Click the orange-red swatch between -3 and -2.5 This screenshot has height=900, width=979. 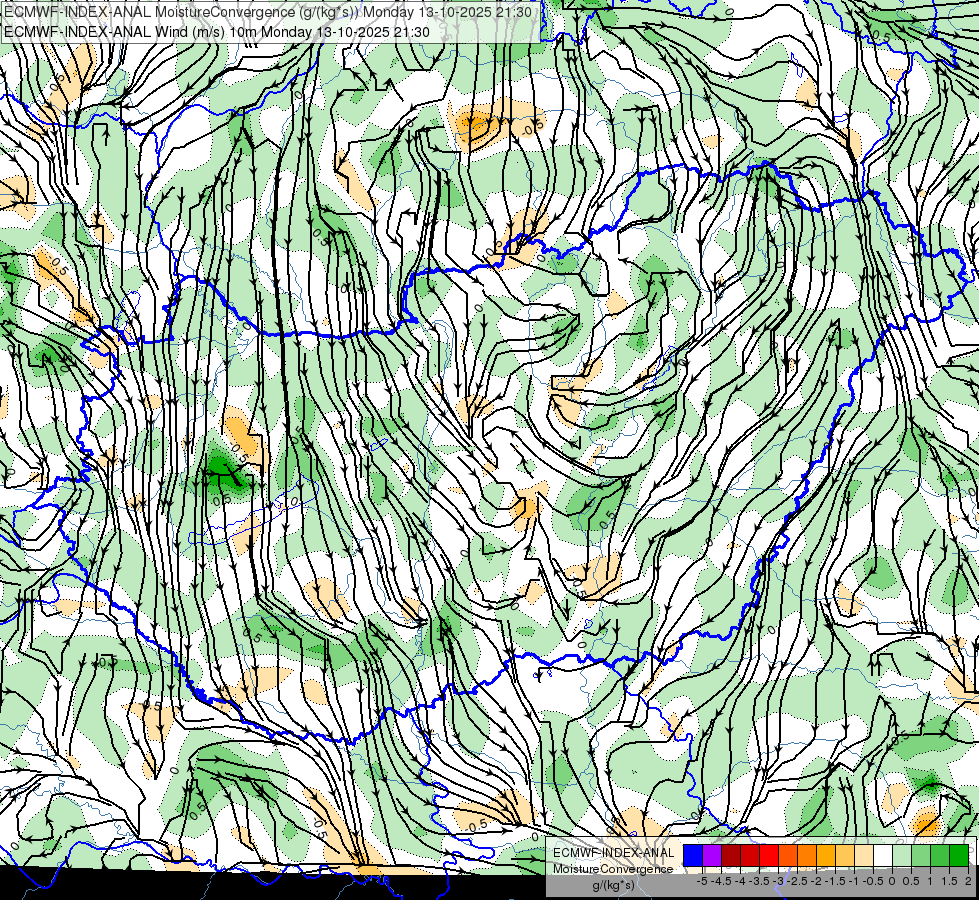click(x=788, y=856)
